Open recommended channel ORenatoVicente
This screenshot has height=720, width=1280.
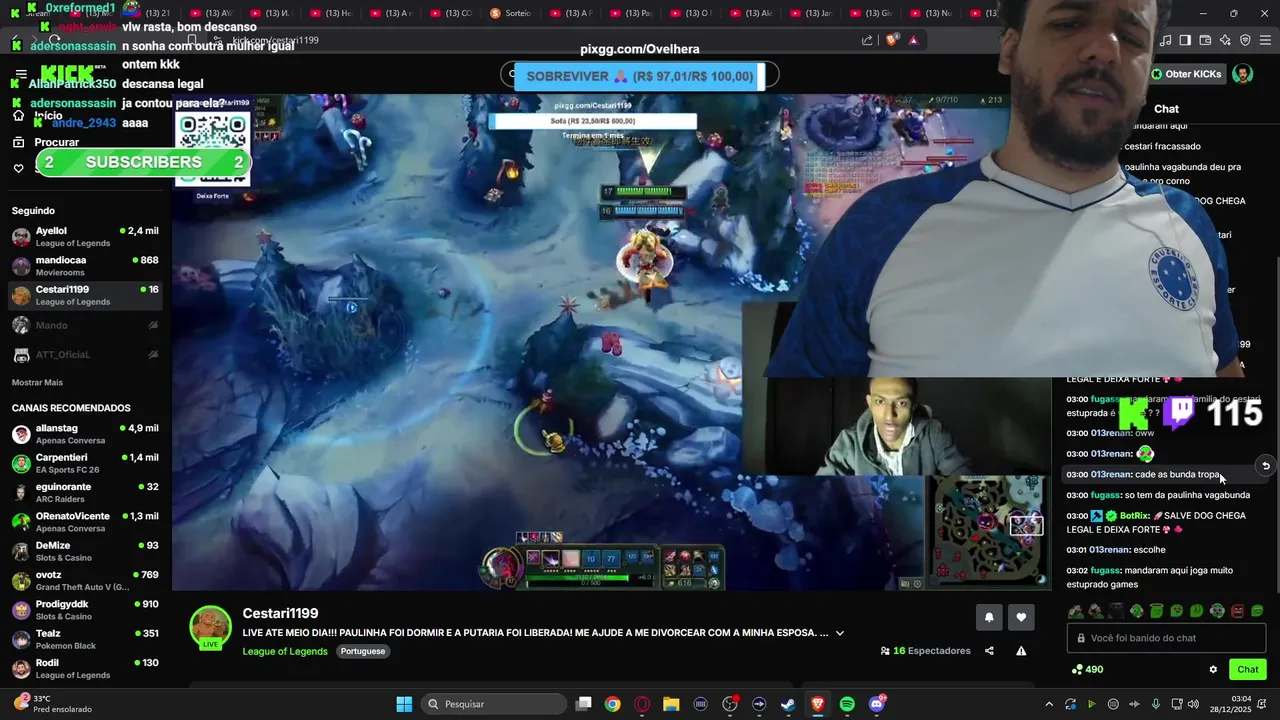[x=85, y=522]
